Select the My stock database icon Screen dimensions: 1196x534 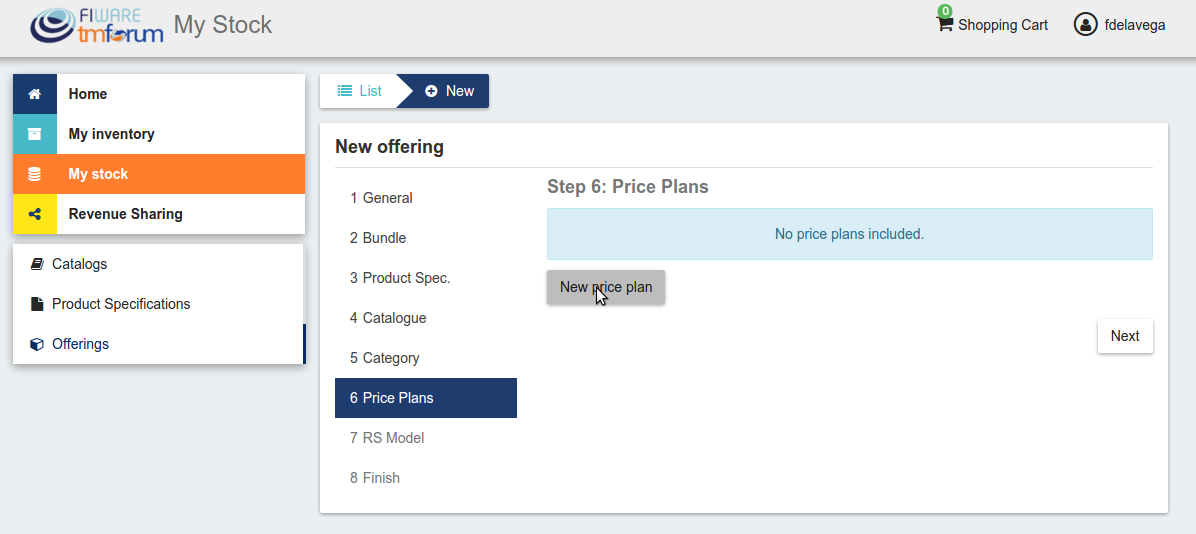(34, 174)
